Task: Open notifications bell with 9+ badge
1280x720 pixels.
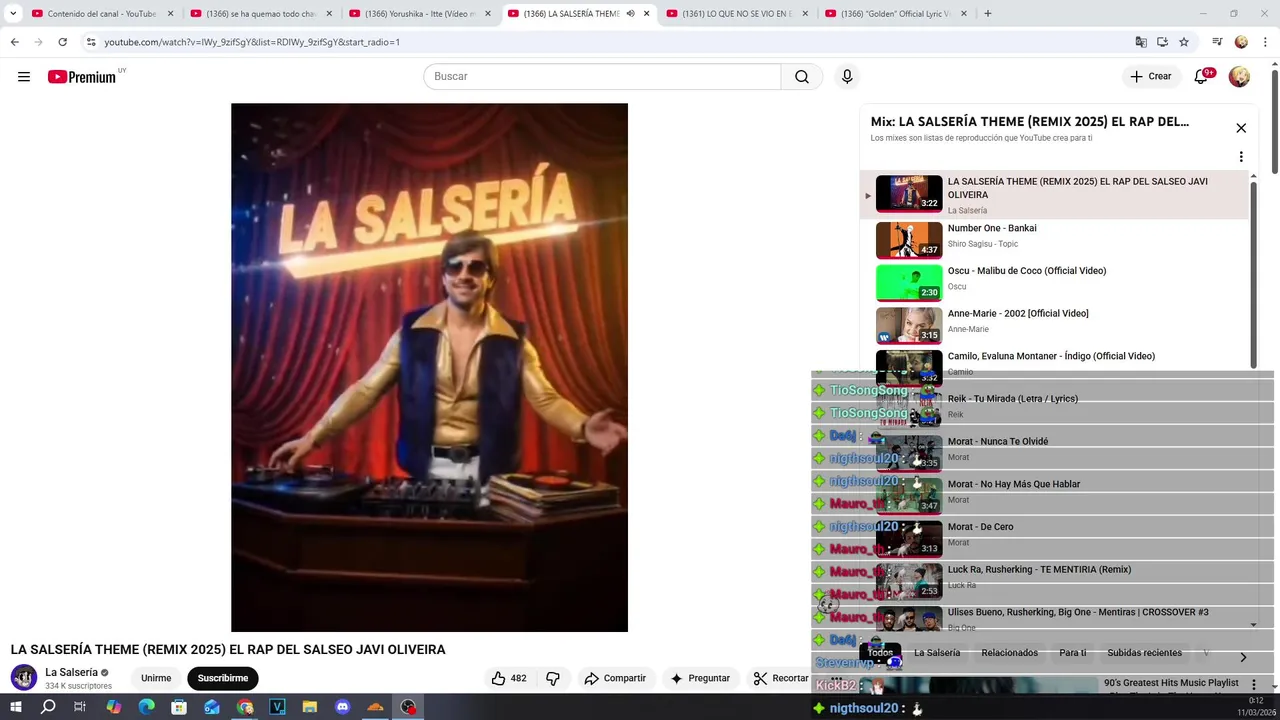Action: 1202,76
